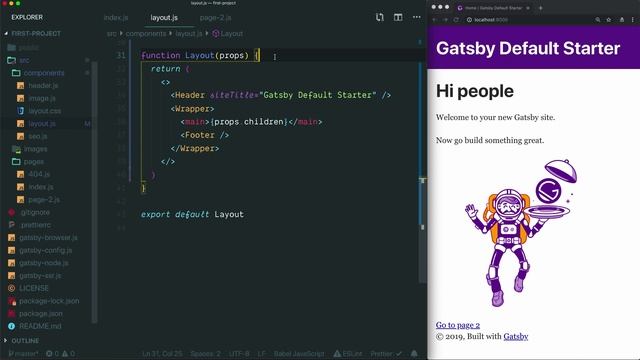The width and height of the screenshot is (640, 360).
Task: Bookmark this page with the star icon
Action: [x=609, y=20]
